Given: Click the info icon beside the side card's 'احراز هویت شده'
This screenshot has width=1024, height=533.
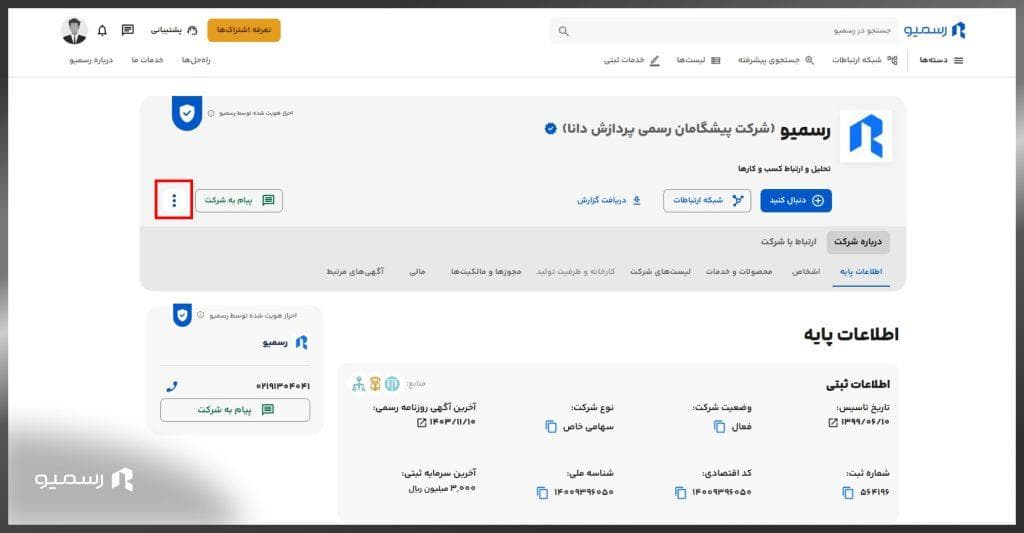Looking at the screenshot, I should (200, 315).
